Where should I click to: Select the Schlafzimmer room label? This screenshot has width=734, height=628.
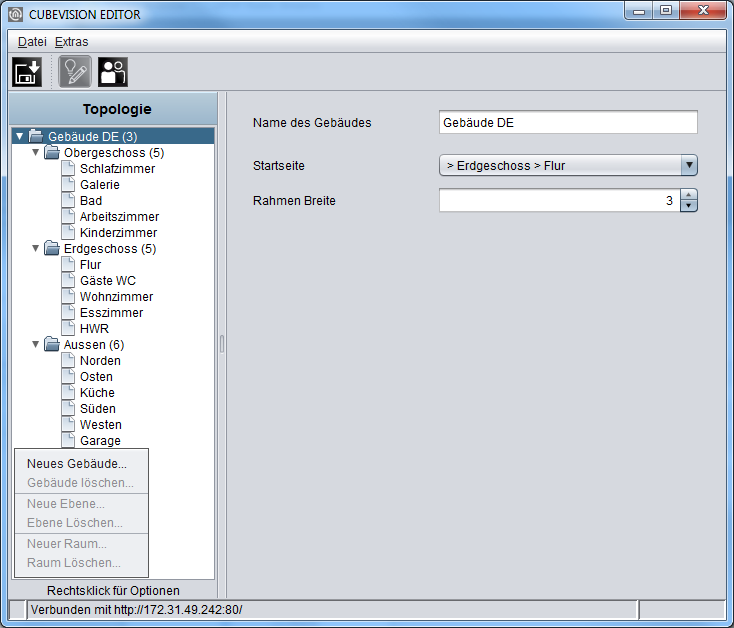coord(117,168)
